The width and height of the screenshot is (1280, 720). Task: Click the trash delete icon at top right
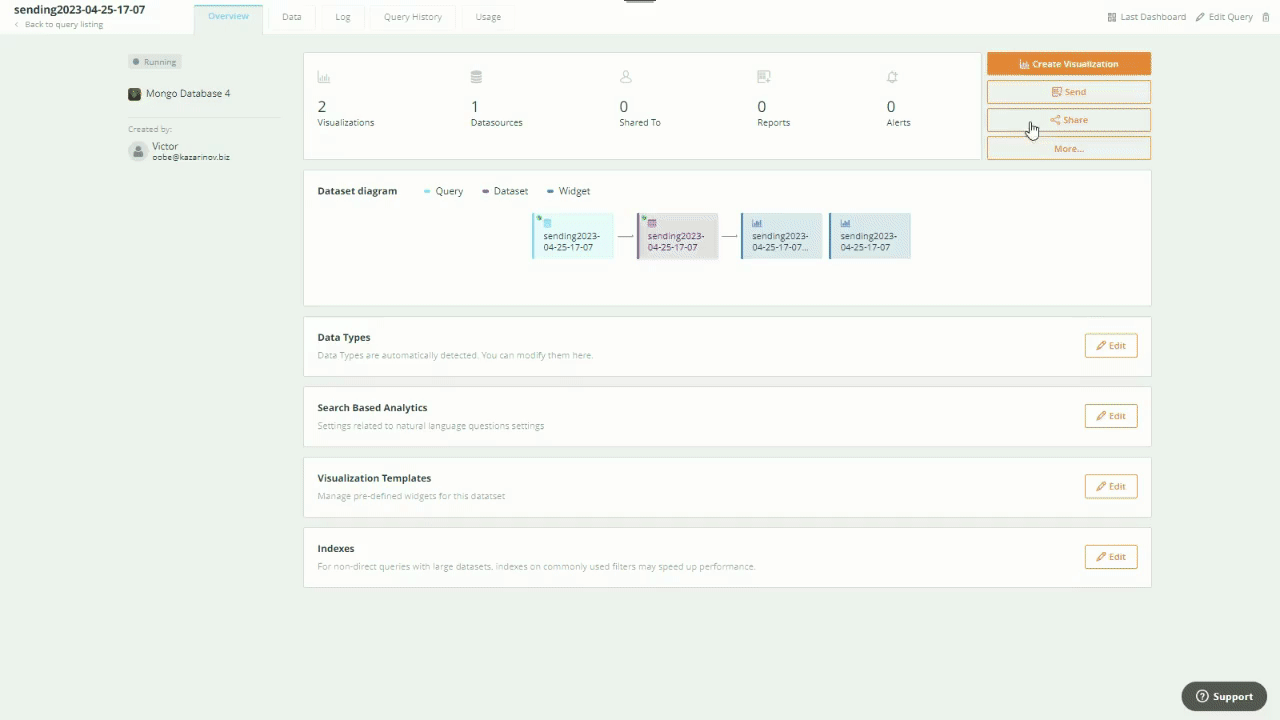[x=1266, y=17]
